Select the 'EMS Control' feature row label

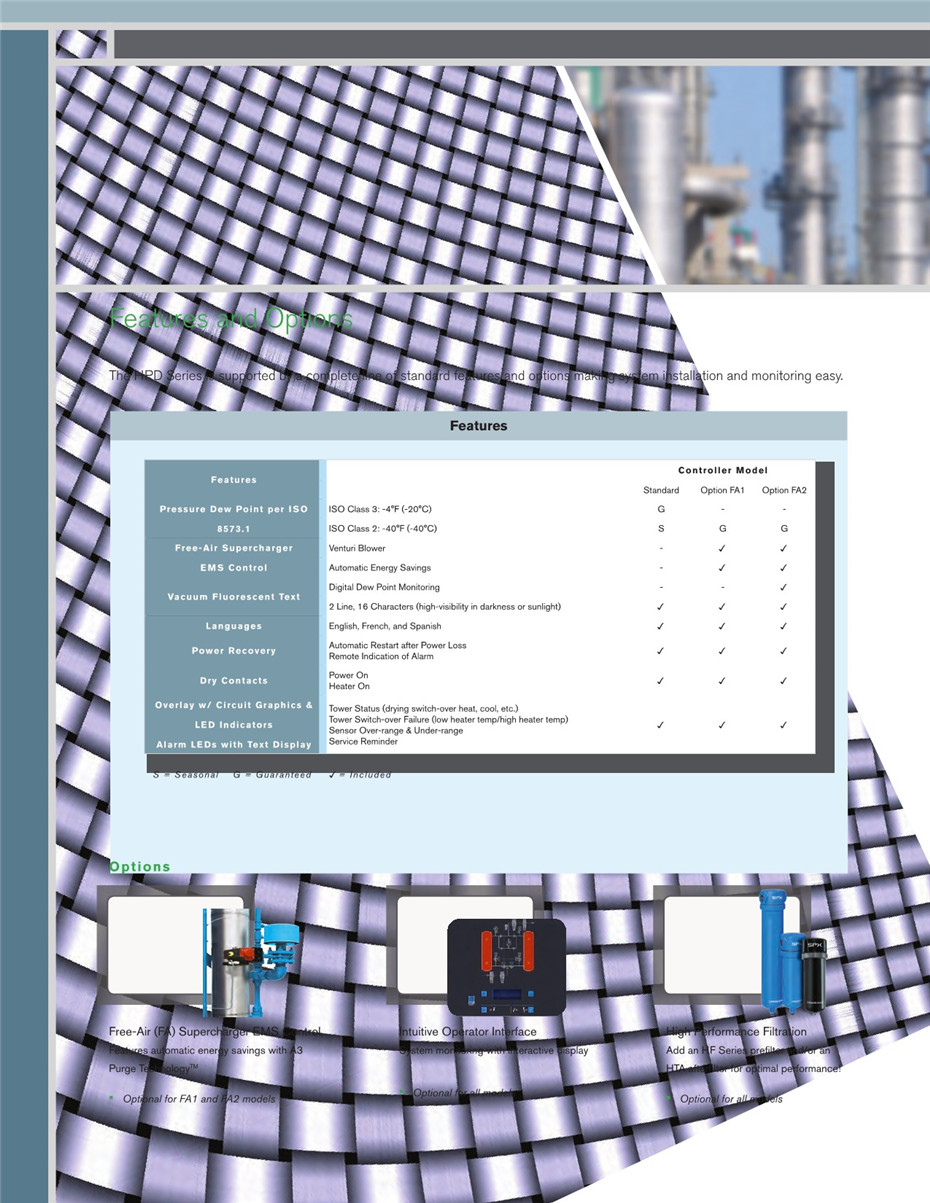[x=234, y=568]
